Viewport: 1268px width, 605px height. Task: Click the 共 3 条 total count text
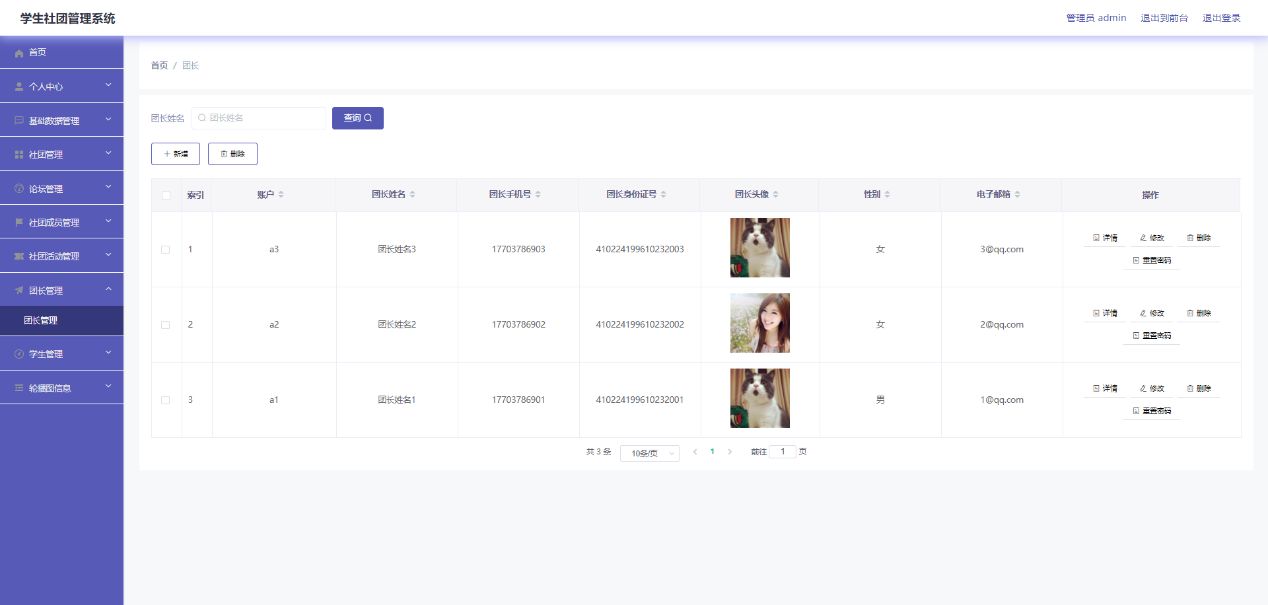[x=598, y=452]
